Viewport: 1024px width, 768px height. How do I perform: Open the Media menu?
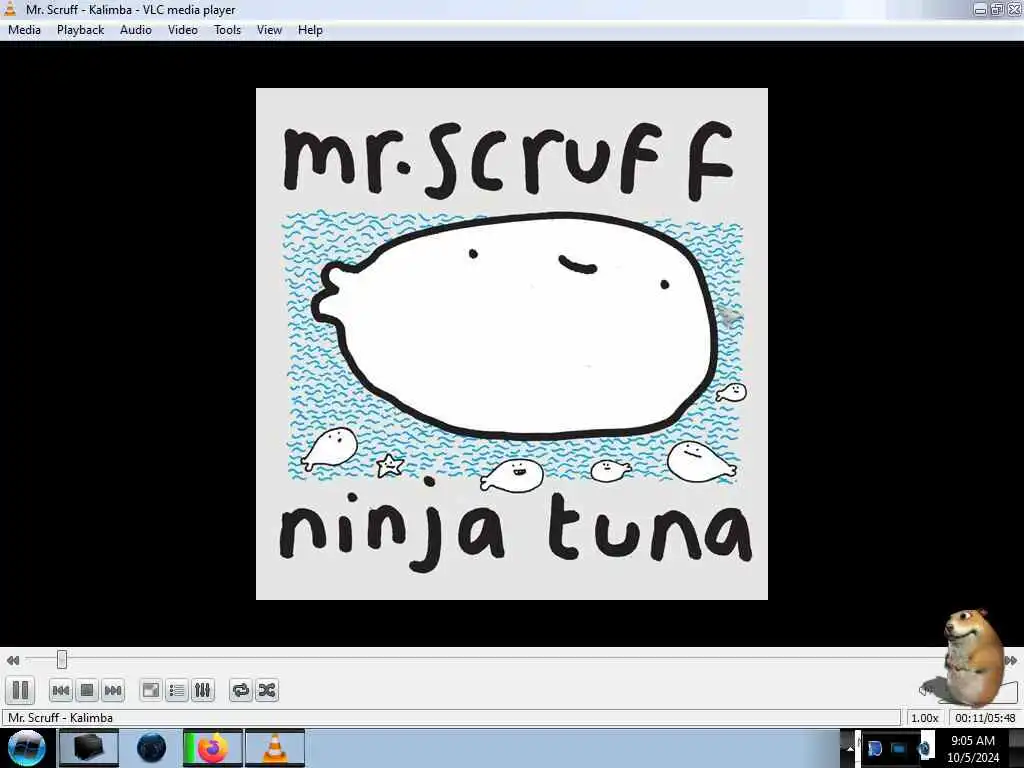24,30
